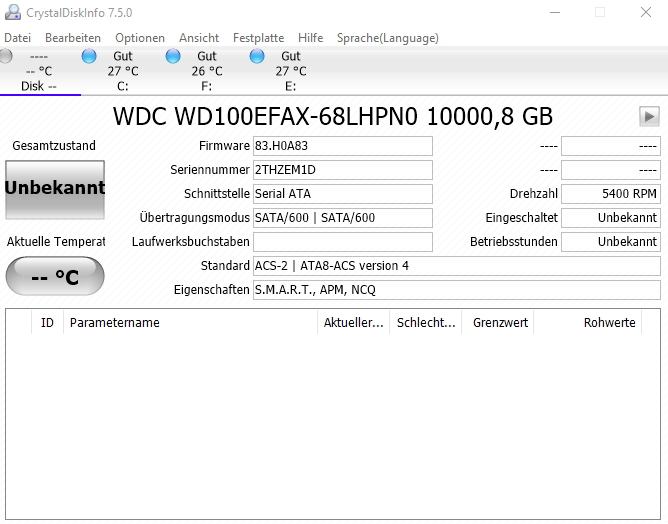
Task: Open the Sprache(Language) menu
Action: click(388, 38)
